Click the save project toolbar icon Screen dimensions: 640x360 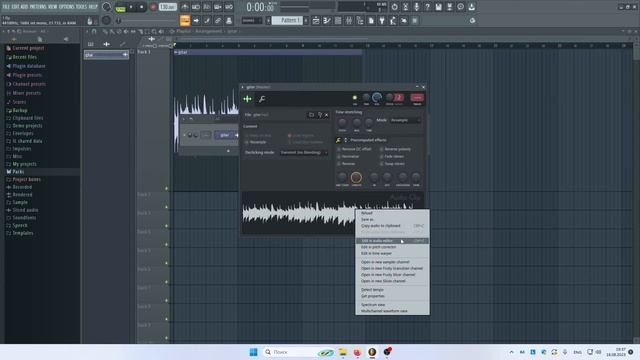(x=438, y=7)
